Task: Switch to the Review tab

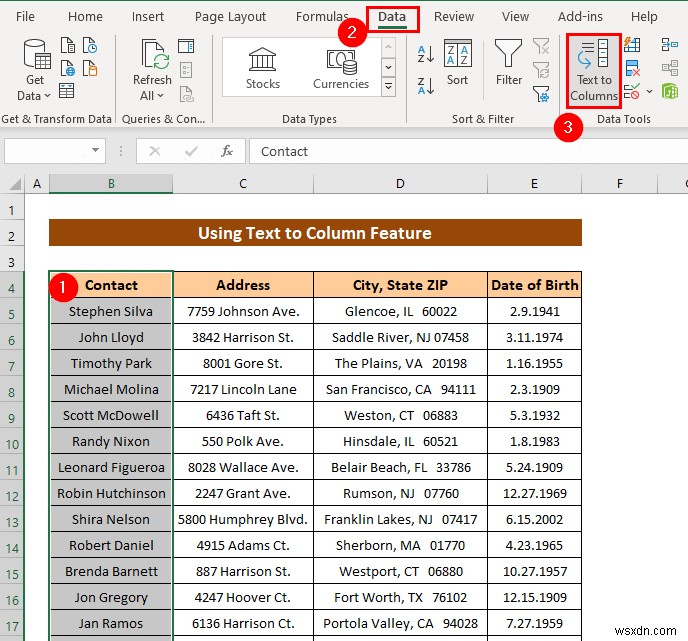Action: pos(454,17)
